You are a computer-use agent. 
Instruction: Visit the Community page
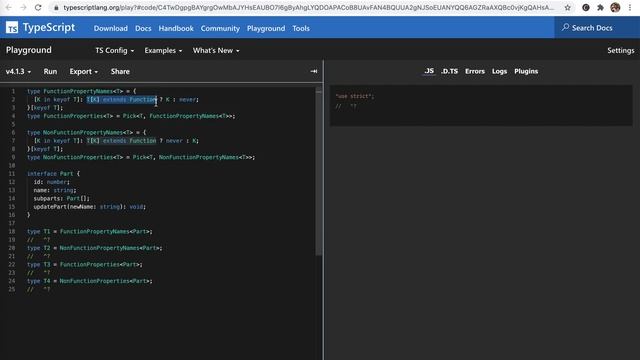tap(220, 28)
